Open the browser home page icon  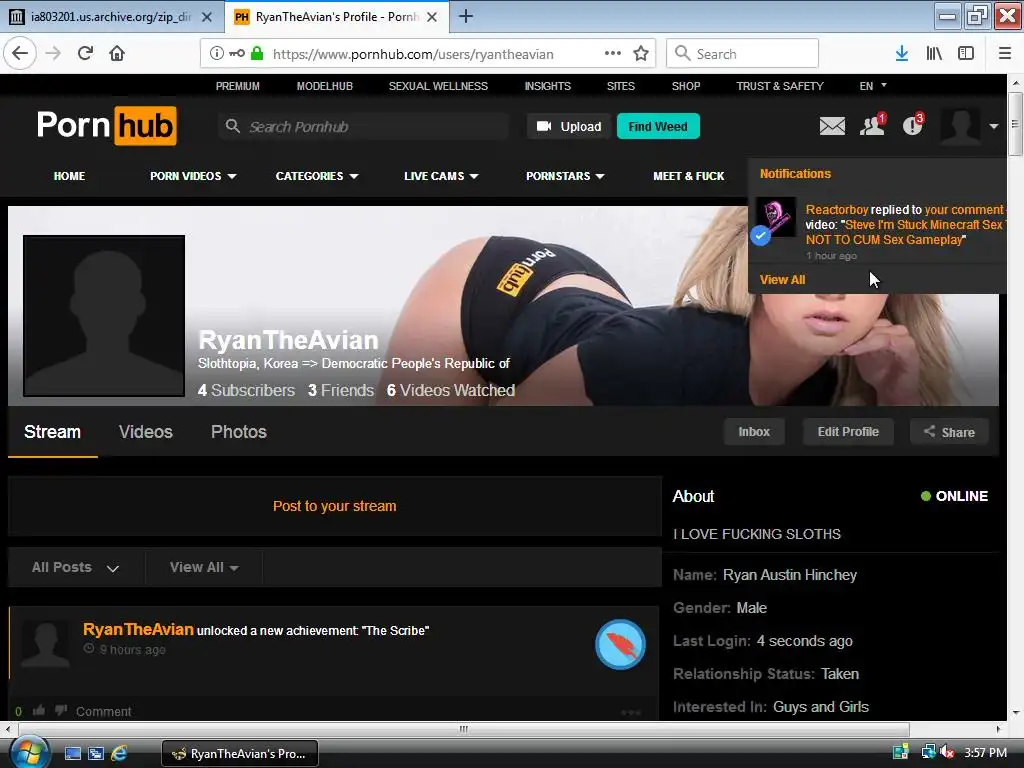117,54
